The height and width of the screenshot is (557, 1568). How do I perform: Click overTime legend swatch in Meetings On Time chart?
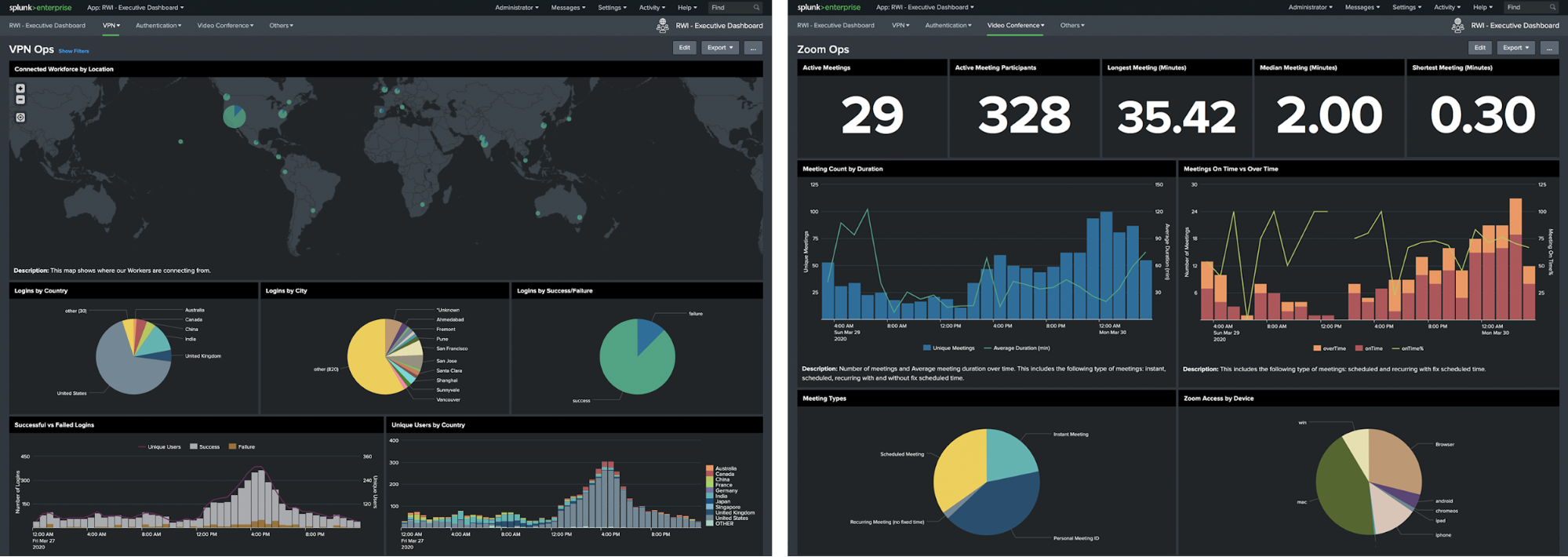click(1317, 348)
